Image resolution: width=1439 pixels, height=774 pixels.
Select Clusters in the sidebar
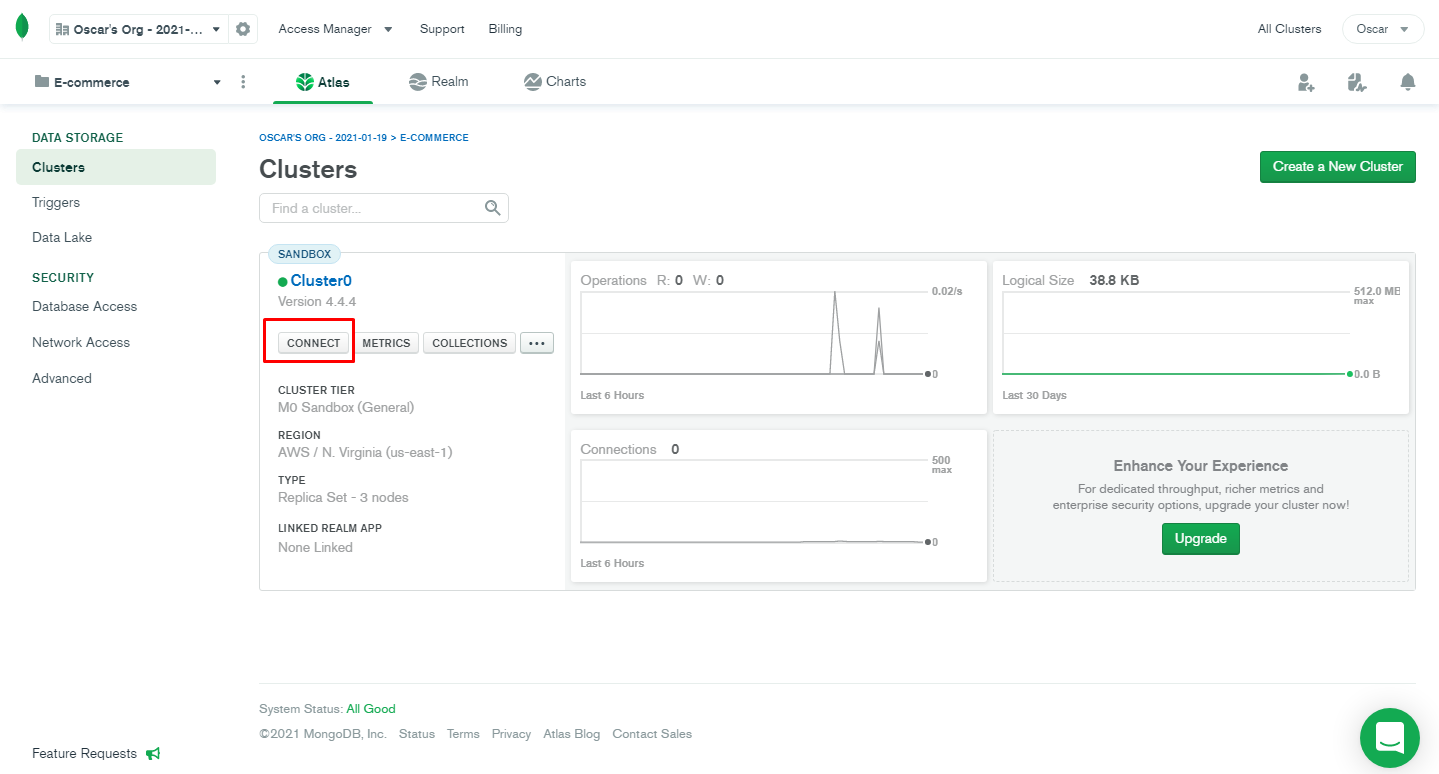pyautogui.click(x=116, y=167)
